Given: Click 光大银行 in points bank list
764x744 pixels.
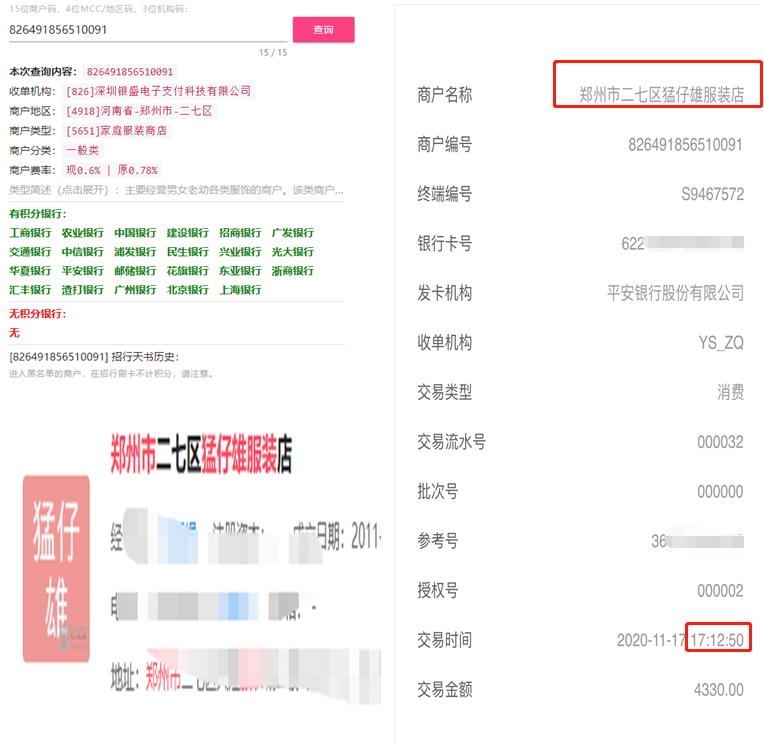Looking at the screenshot, I should (x=292, y=252).
